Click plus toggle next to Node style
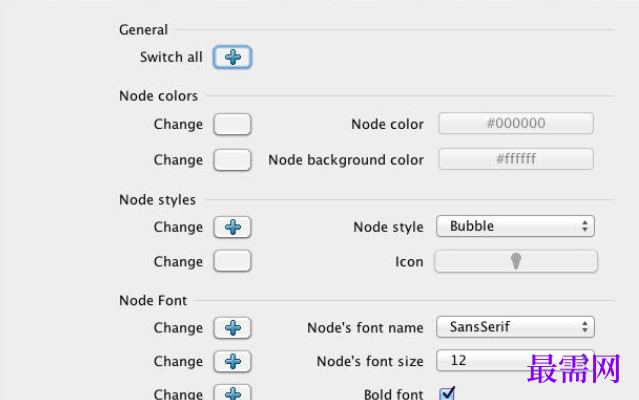This screenshot has width=639, height=400. pos(232,227)
